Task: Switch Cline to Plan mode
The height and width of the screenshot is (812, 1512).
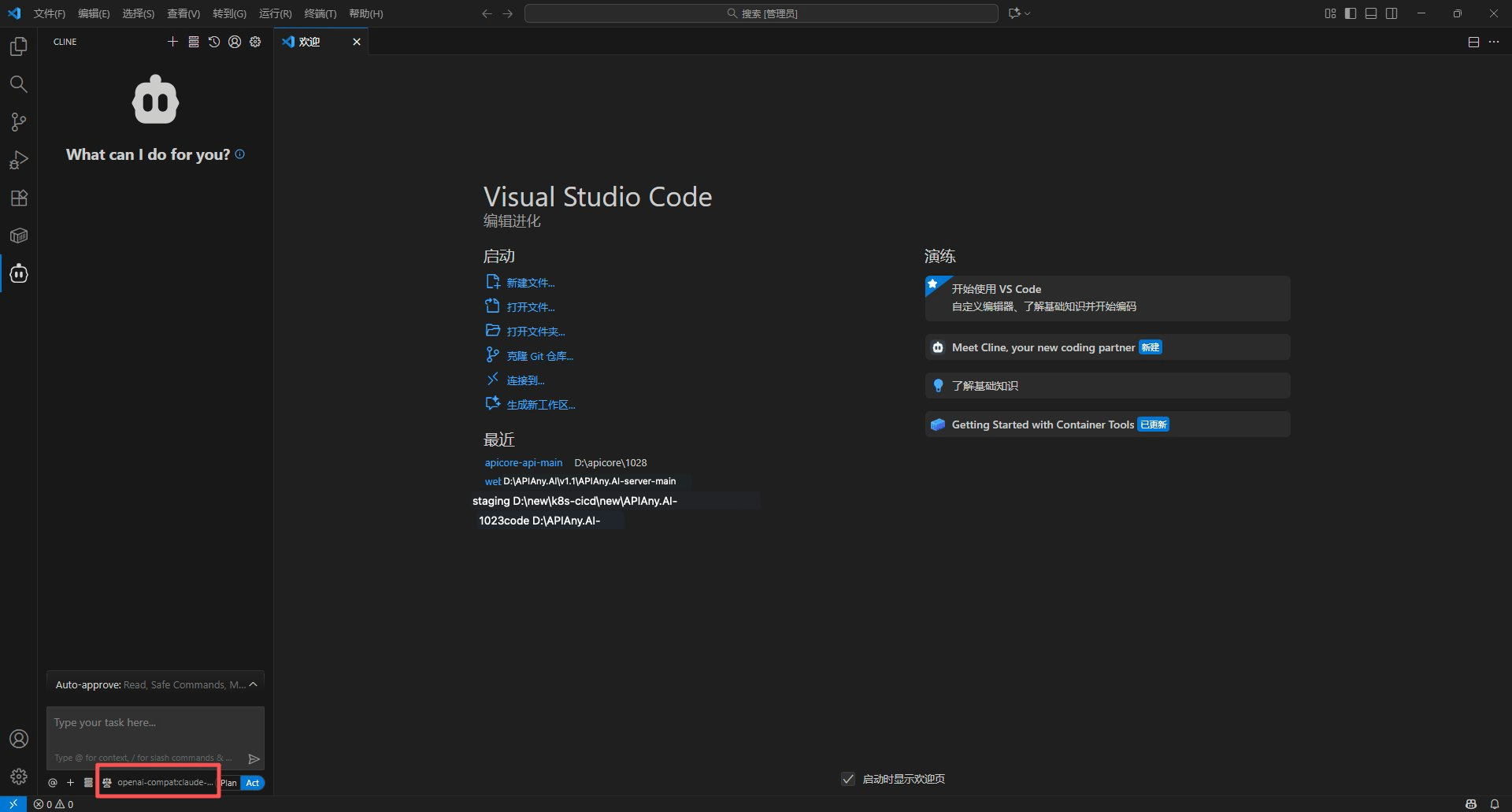Action: click(x=229, y=783)
